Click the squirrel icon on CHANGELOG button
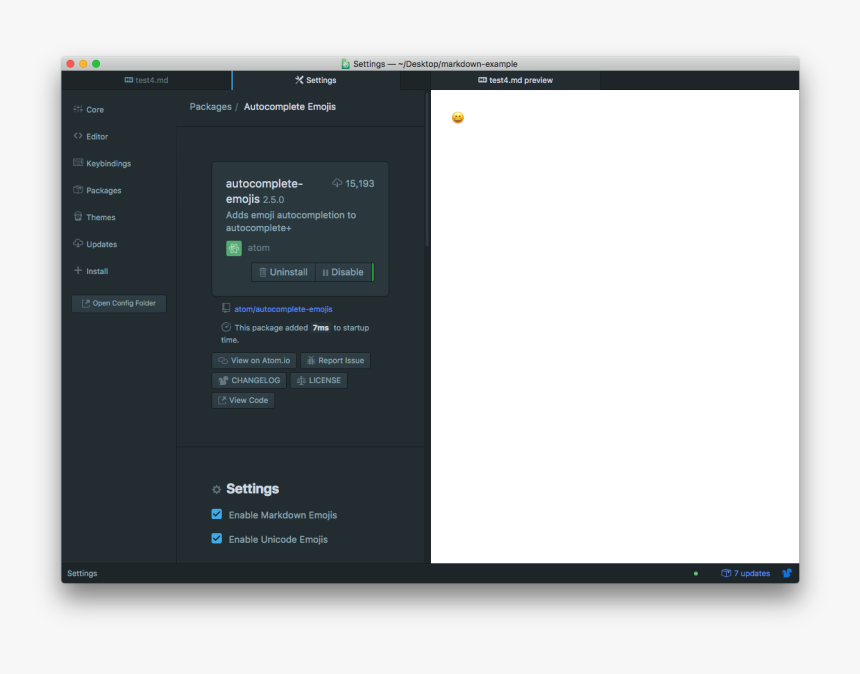Image resolution: width=860 pixels, height=674 pixels. 223,381
